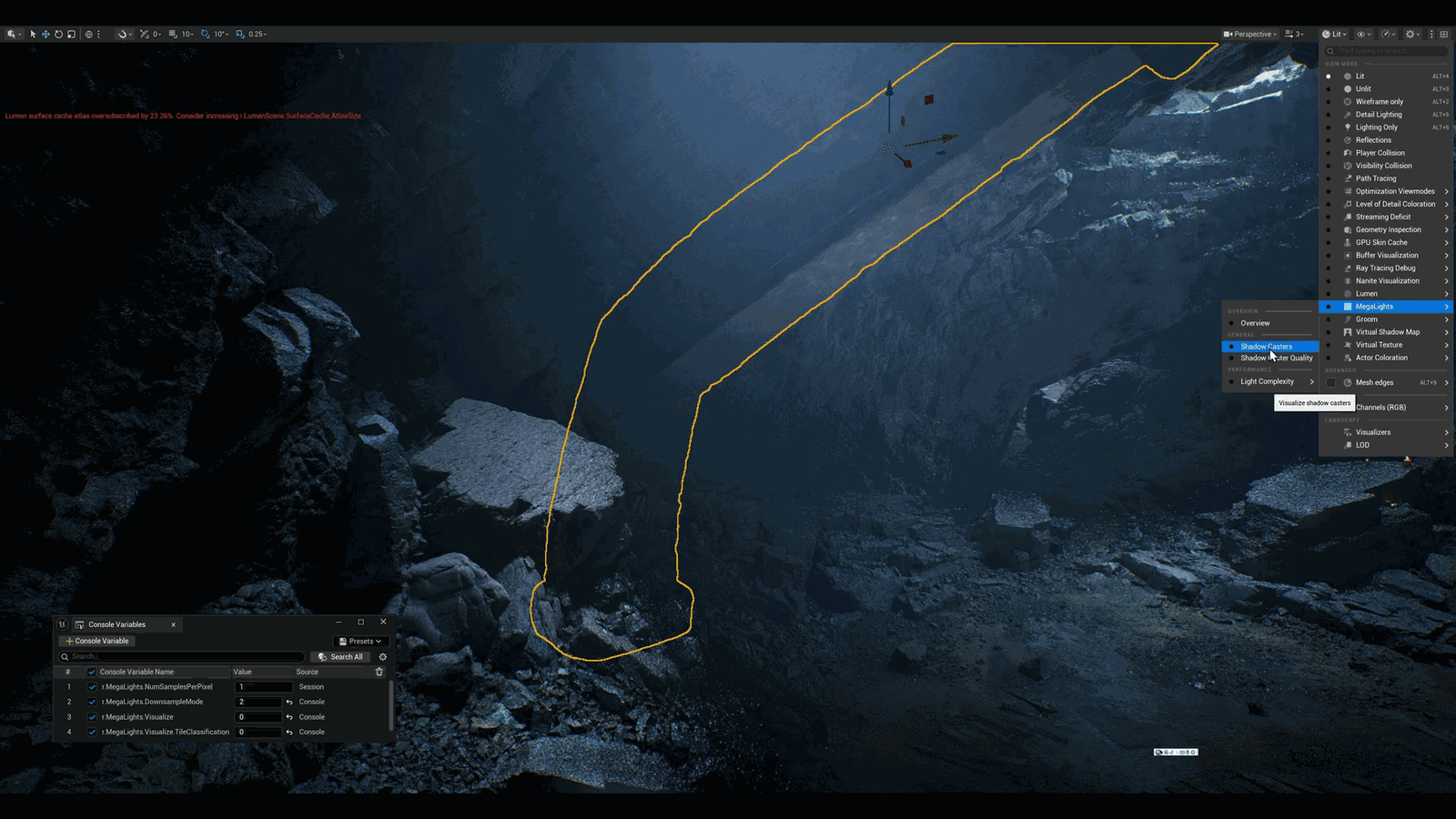This screenshot has width=1456, height=819.
Task: Expand the Light Complexity submenu
Action: pos(1270,381)
